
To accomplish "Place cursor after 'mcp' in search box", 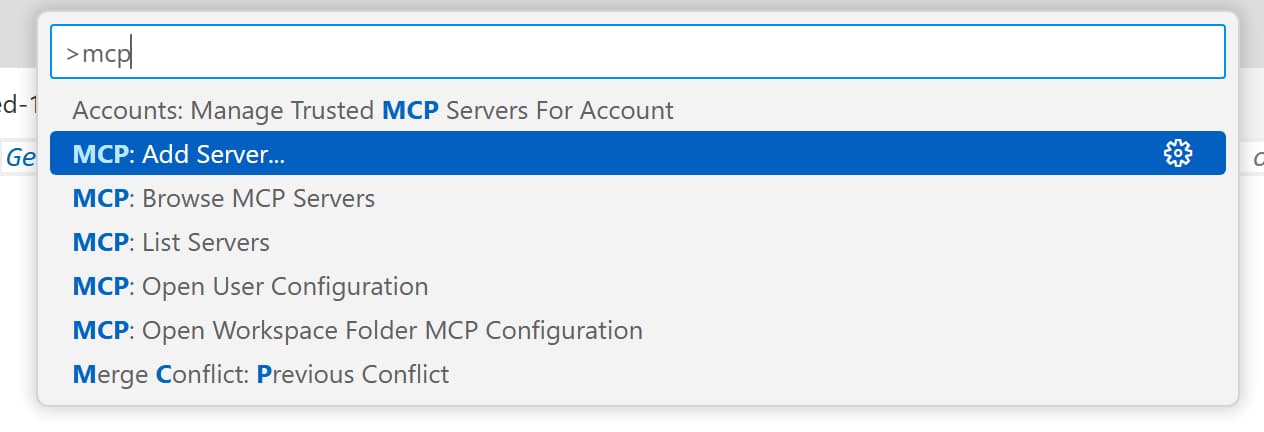I will 132,55.
